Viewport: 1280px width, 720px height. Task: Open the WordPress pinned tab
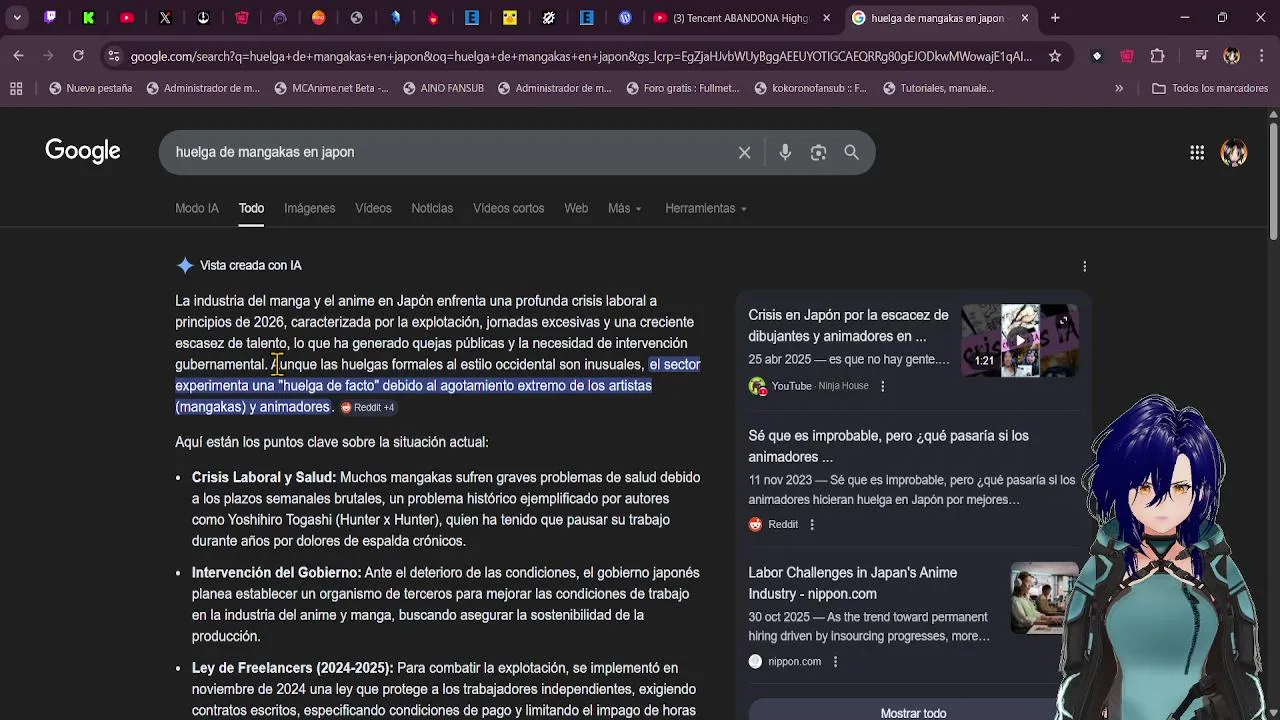point(625,17)
